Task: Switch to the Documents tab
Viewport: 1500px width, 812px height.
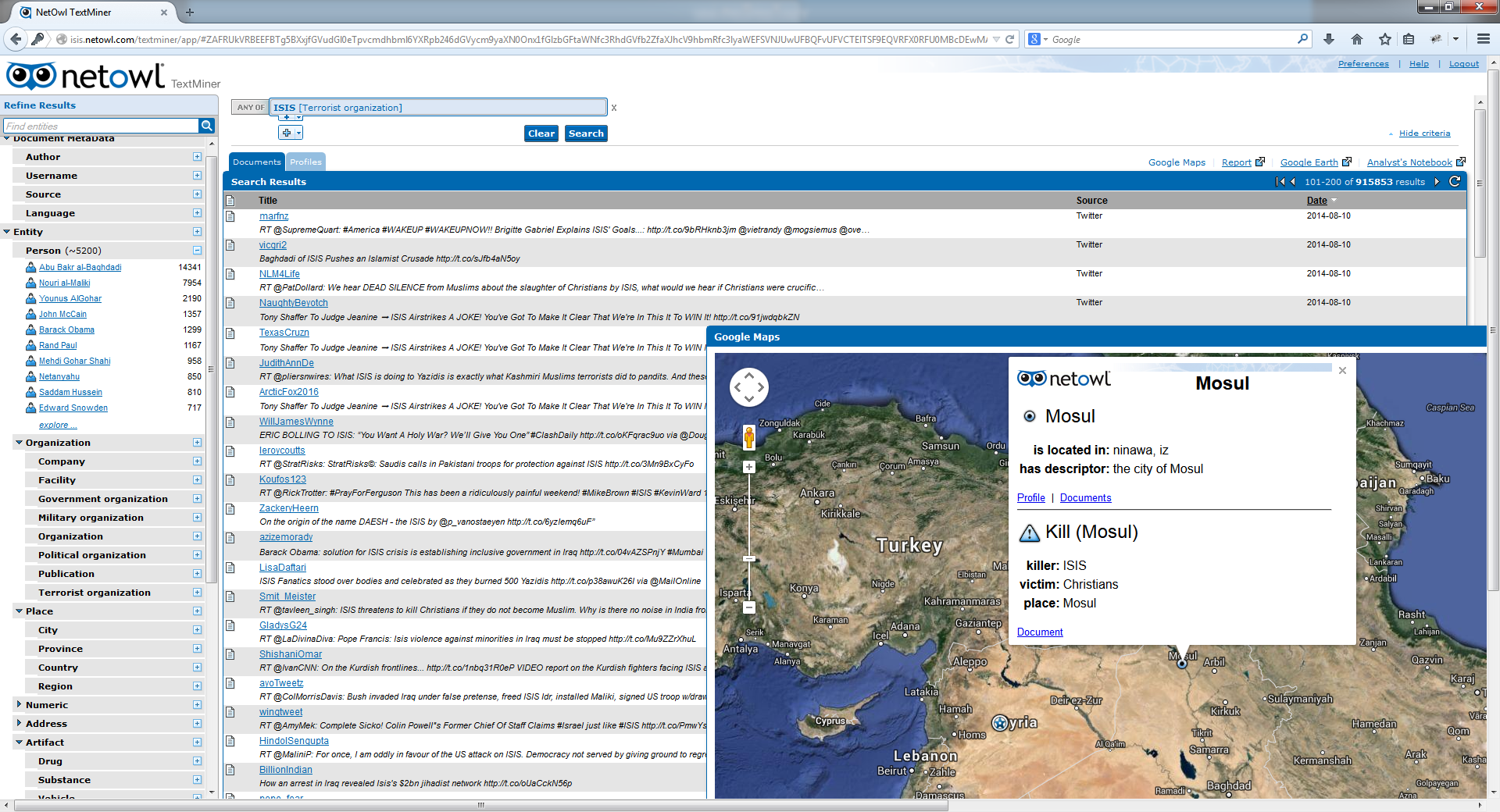Action: (256, 162)
